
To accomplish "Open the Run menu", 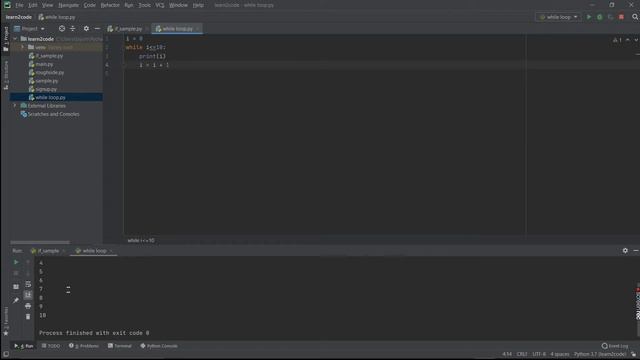I will pos(129,5).
